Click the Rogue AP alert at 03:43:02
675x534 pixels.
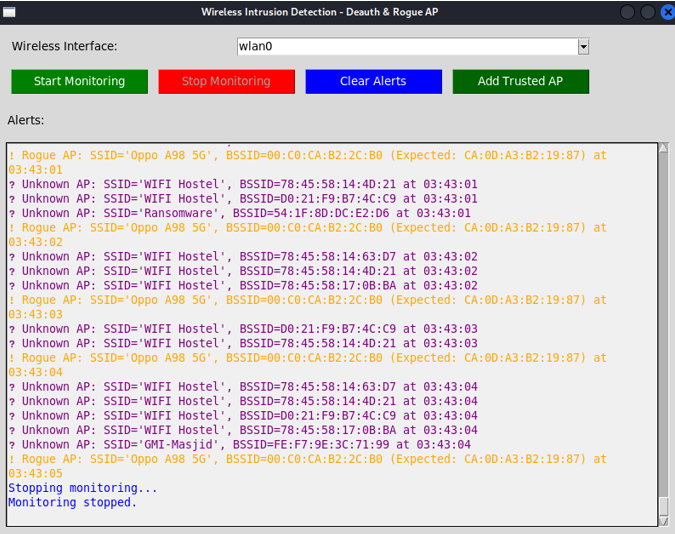[307, 235]
